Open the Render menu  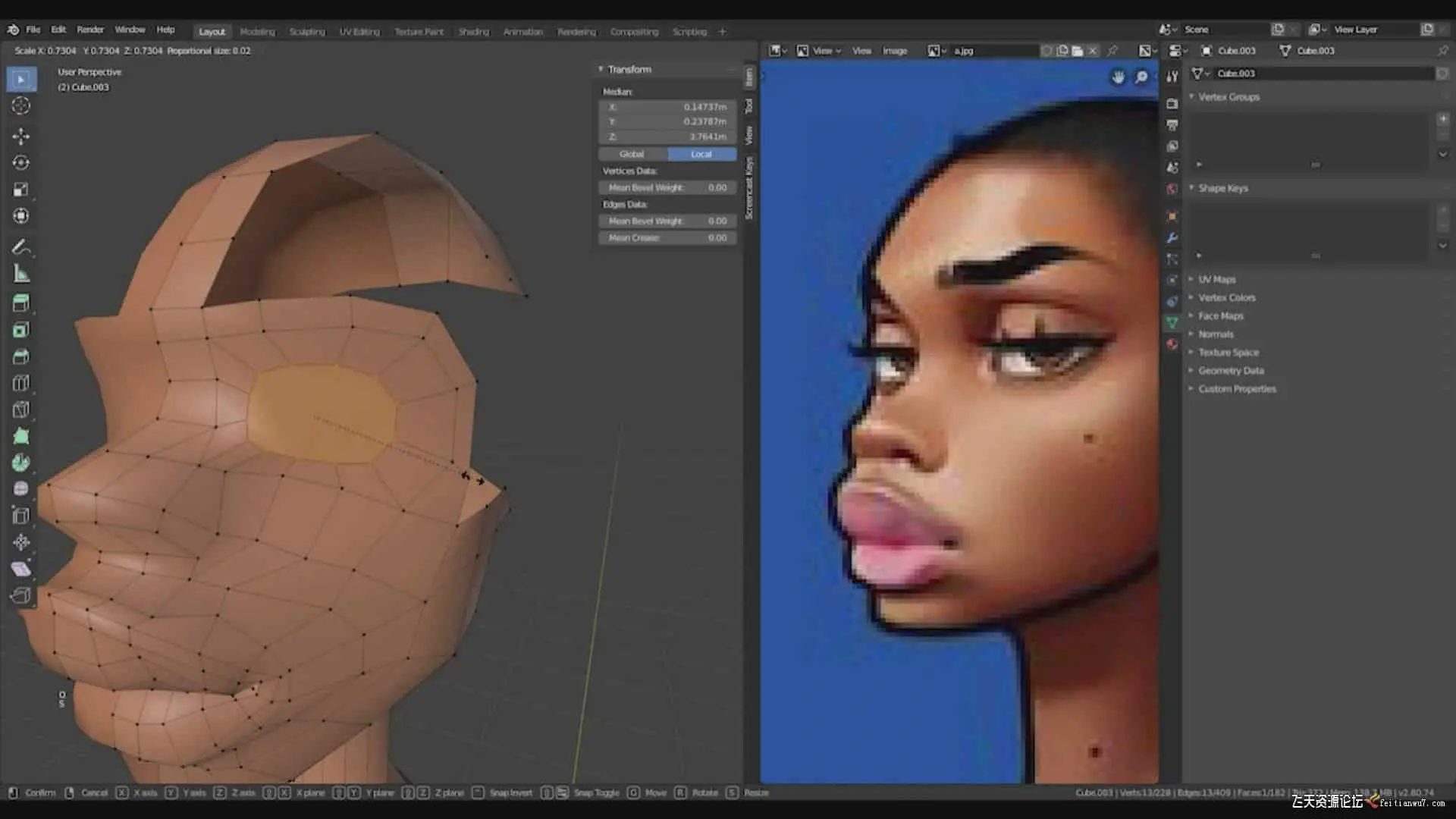coord(90,30)
